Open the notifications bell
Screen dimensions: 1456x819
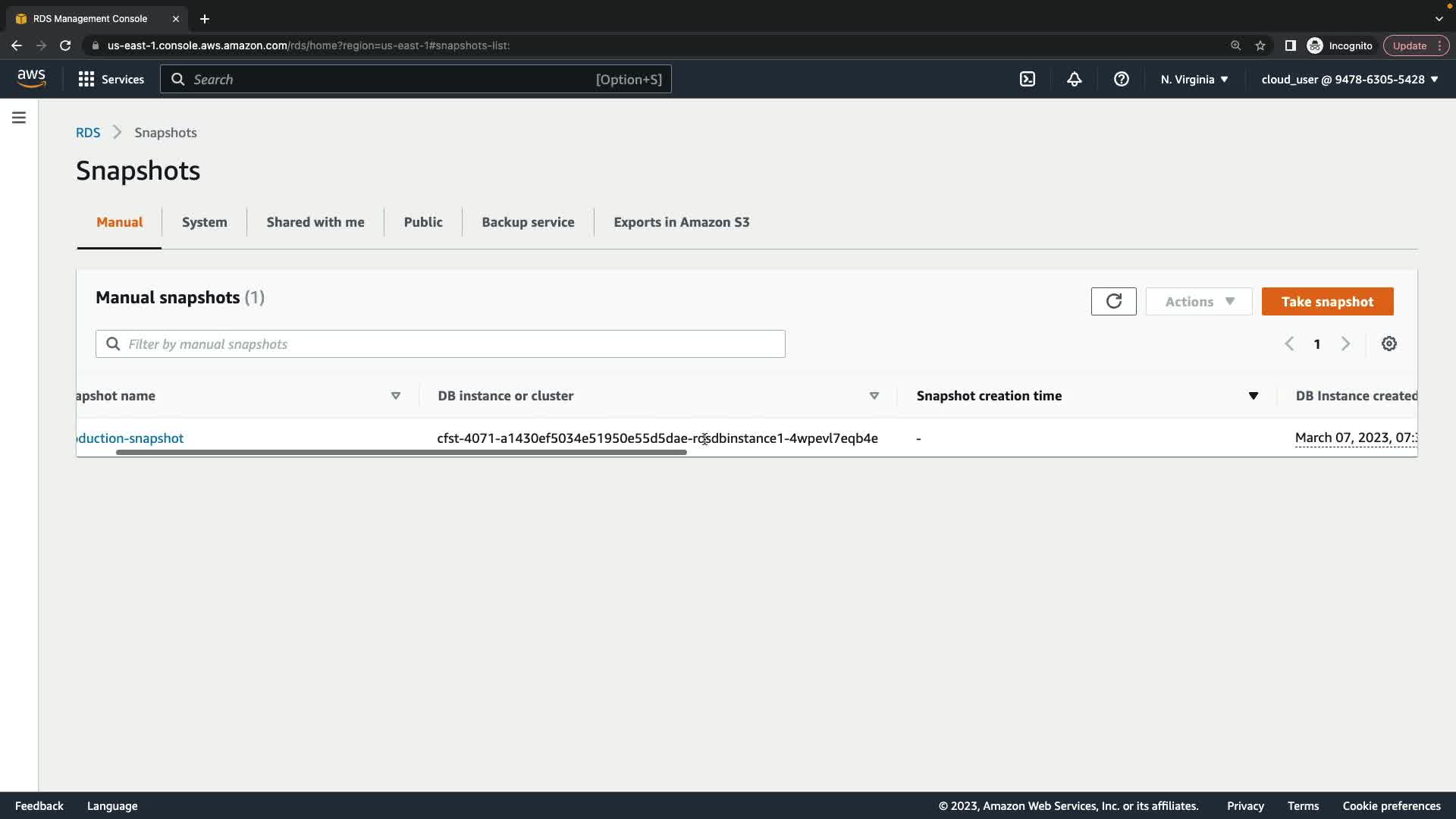coord(1074,79)
